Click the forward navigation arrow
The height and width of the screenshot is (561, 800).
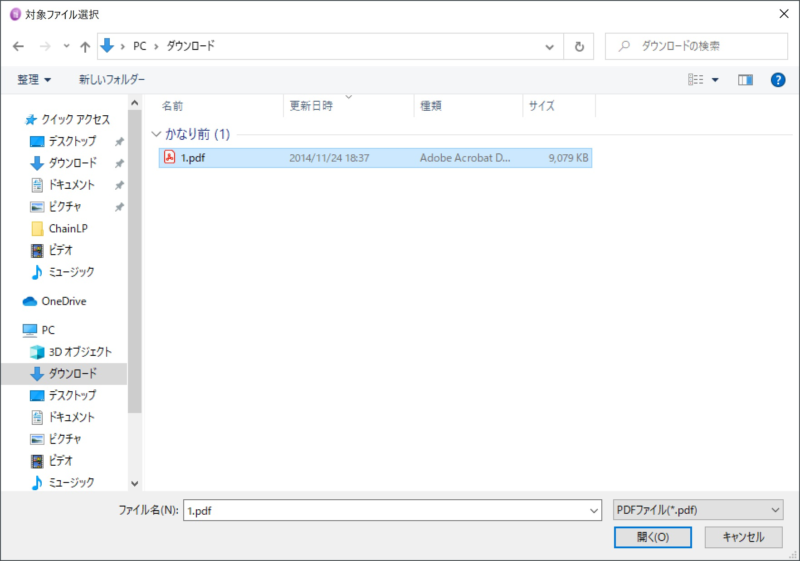[x=45, y=46]
